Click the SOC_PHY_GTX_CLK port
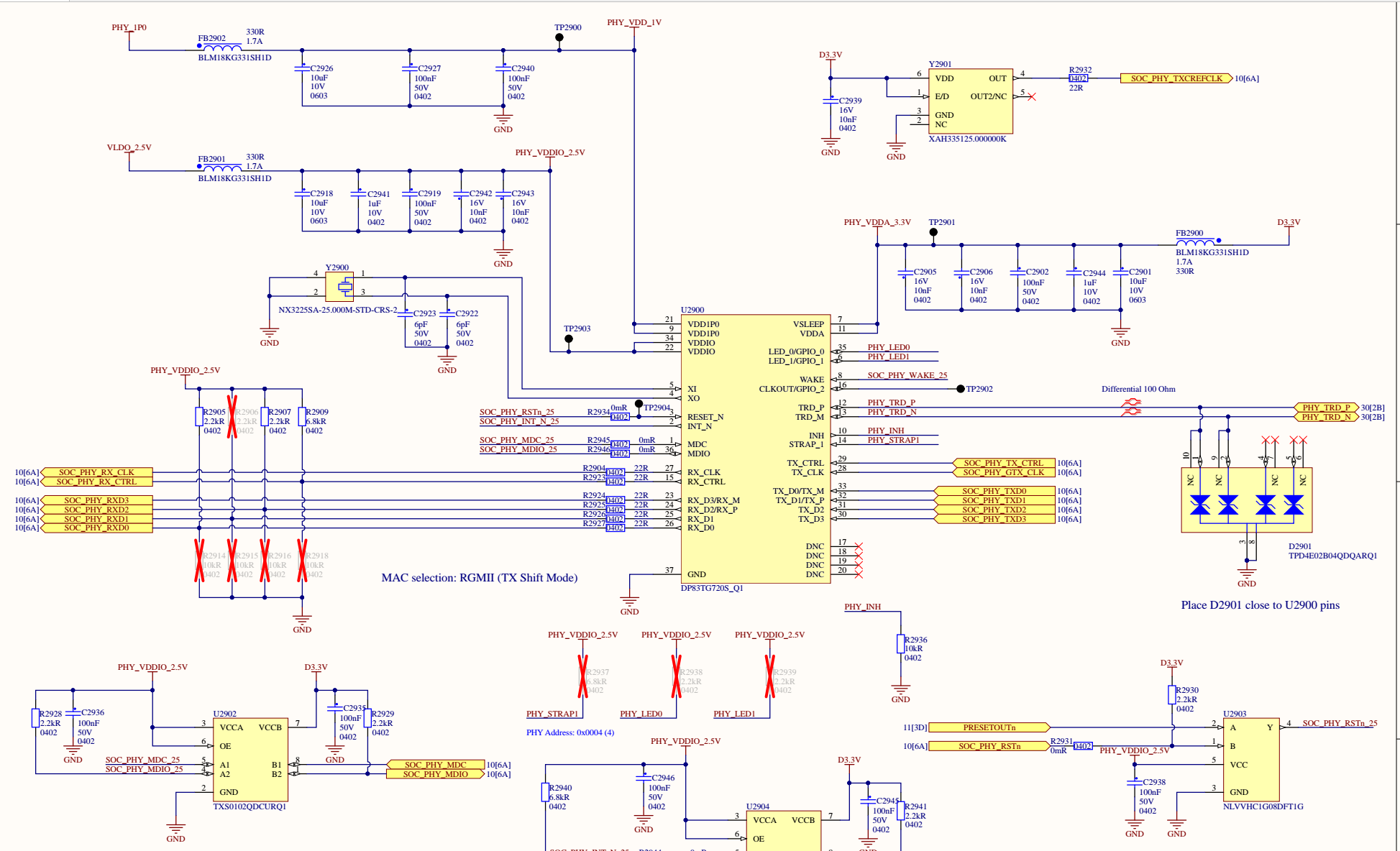 (1003, 472)
